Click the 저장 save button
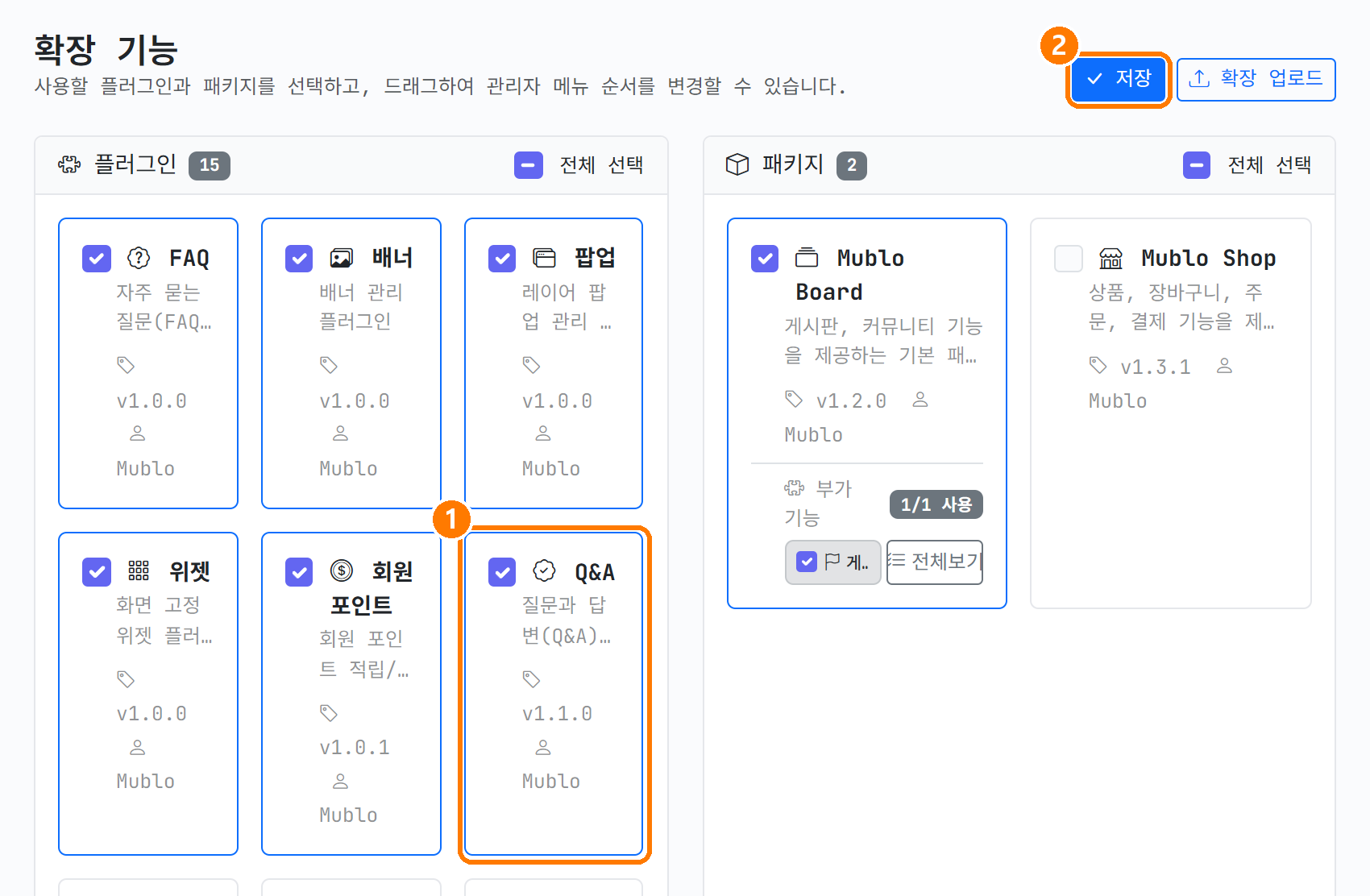 (1119, 79)
